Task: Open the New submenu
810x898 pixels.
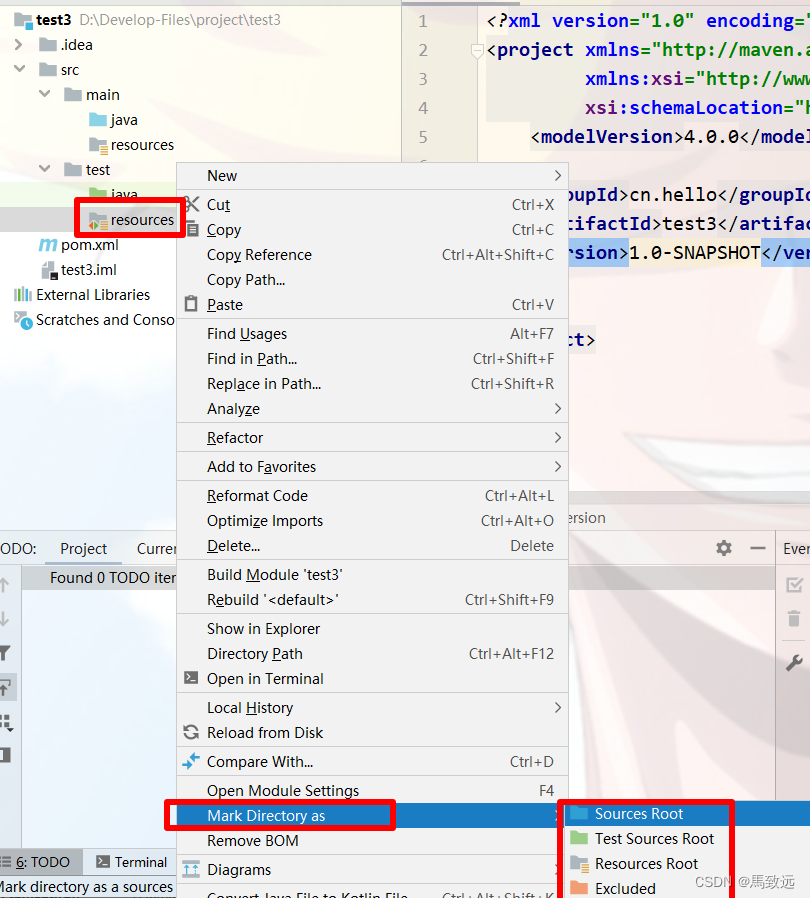Action: [372, 176]
